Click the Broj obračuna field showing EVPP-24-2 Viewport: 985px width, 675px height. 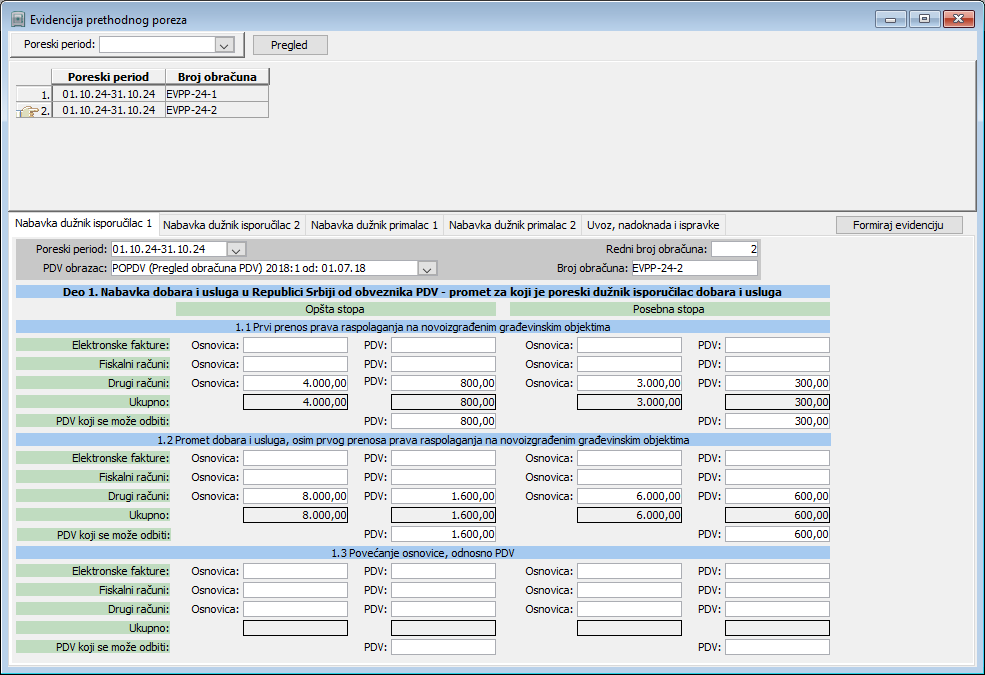point(695,268)
